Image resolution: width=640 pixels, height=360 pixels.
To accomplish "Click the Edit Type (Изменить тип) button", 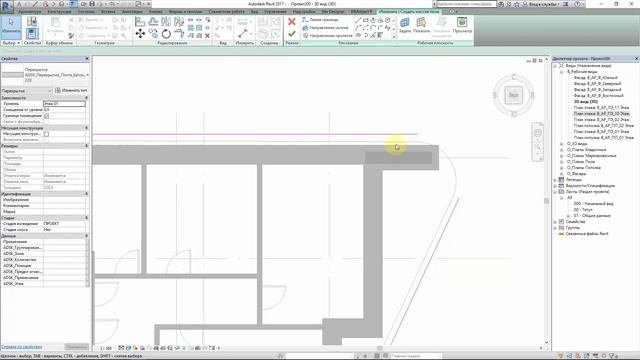I will point(71,90).
